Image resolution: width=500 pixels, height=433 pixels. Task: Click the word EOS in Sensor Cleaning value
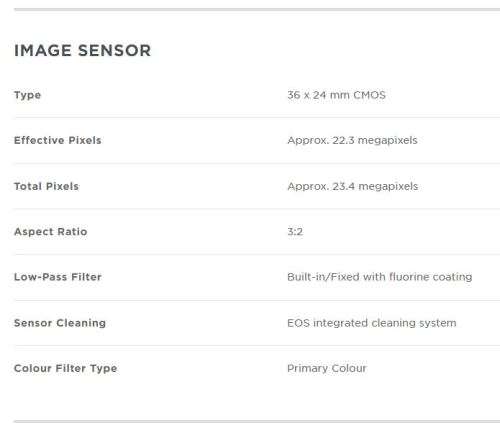pyautogui.click(x=298, y=323)
